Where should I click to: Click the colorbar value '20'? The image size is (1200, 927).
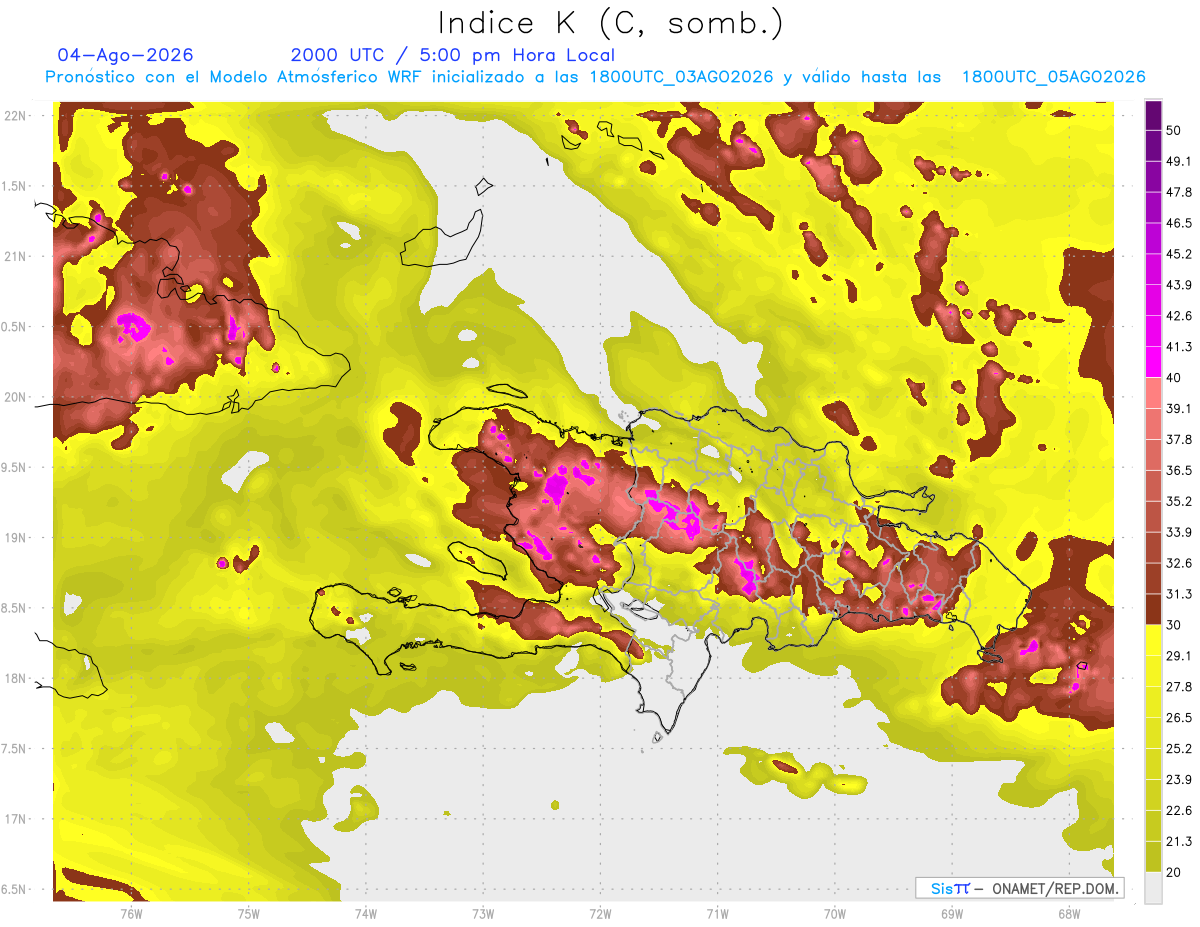point(1175,871)
